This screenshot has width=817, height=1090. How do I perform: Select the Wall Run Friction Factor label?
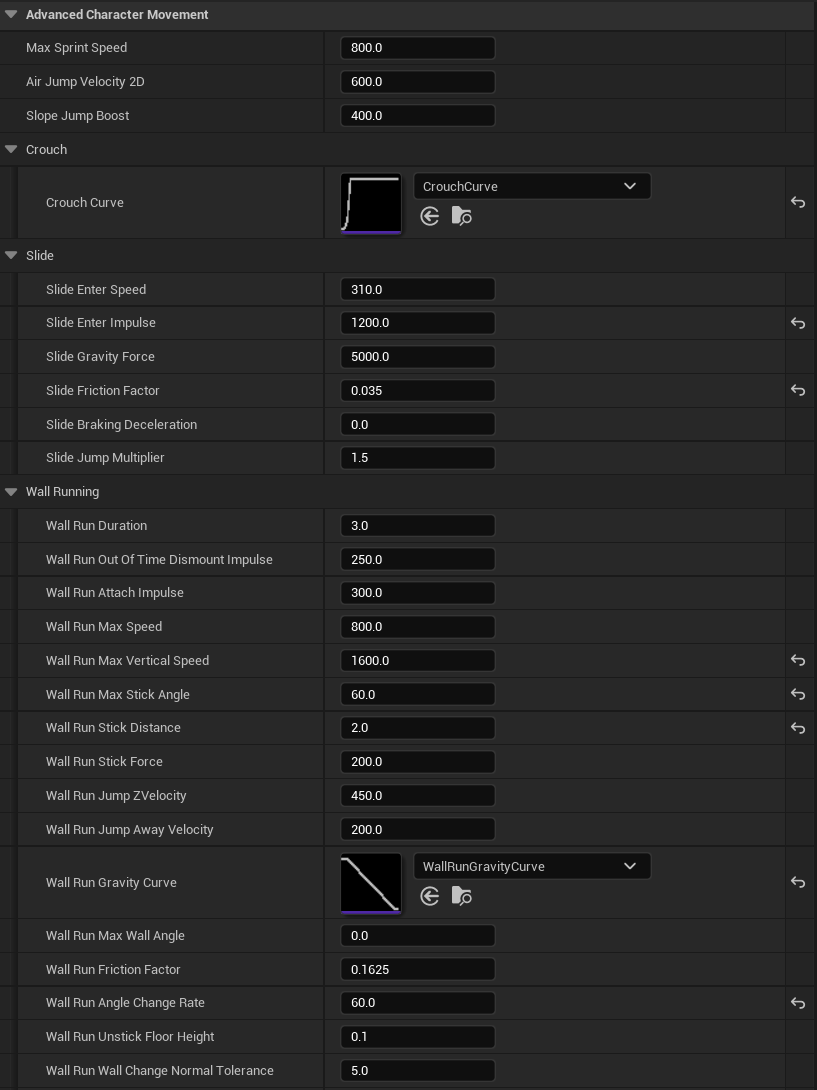[x=113, y=969]
